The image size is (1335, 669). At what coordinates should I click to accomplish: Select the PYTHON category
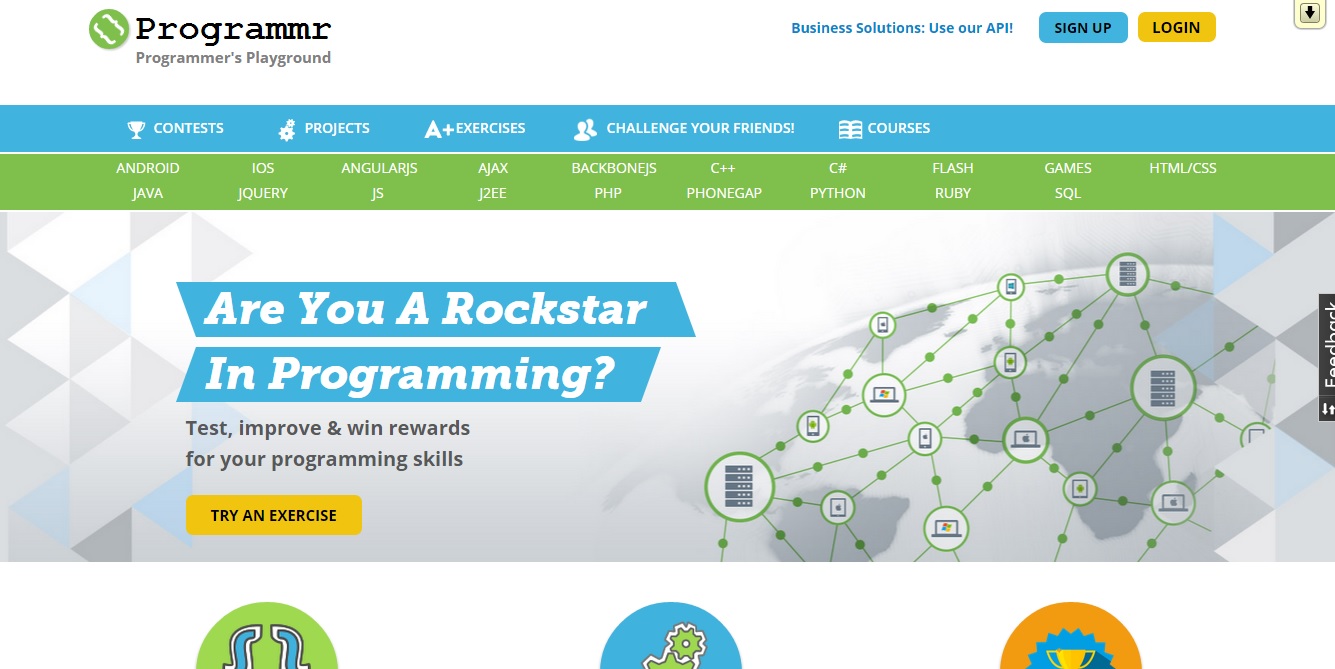838,193
